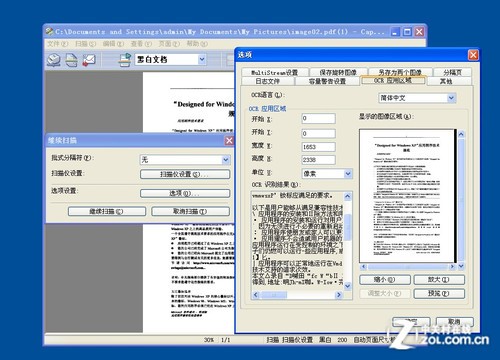Click the 继续扫描(C) button
Screen dimensions: 500x360
107,211
